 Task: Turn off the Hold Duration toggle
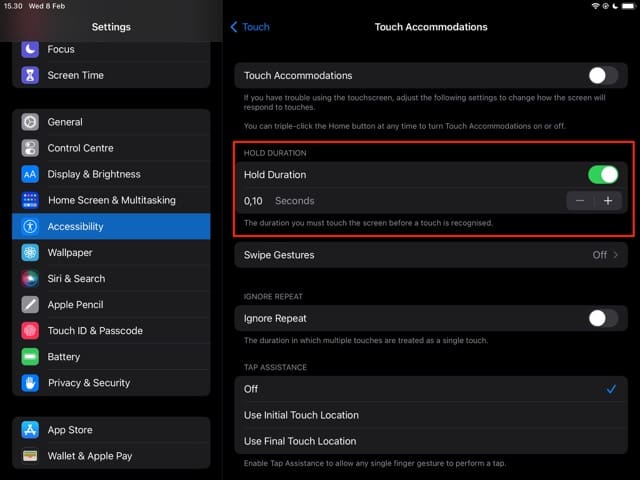(x=602, y=175)
